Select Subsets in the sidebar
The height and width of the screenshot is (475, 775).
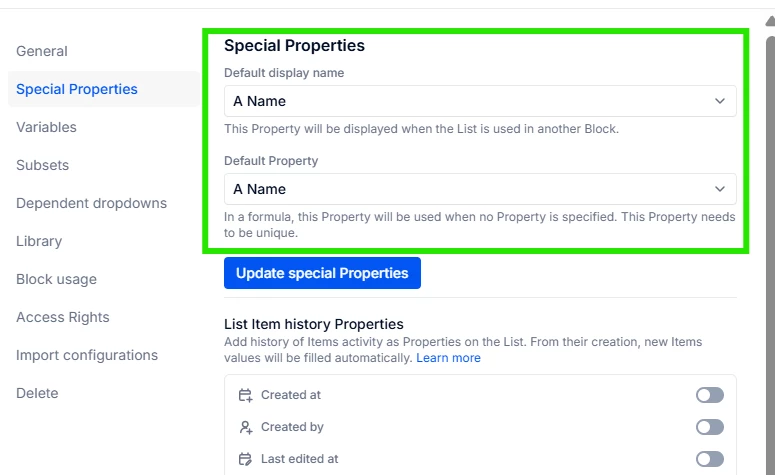[x=42, y=165]
